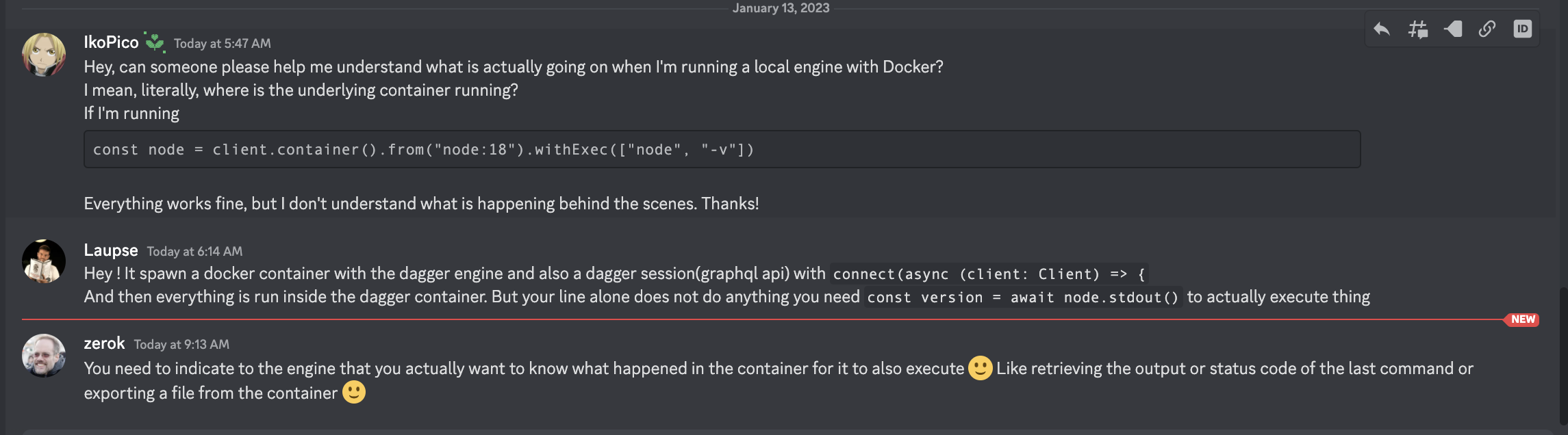Click the January 13, 2023 date divider
Viewport: 1568px width, 435px height.
(780, 8)
